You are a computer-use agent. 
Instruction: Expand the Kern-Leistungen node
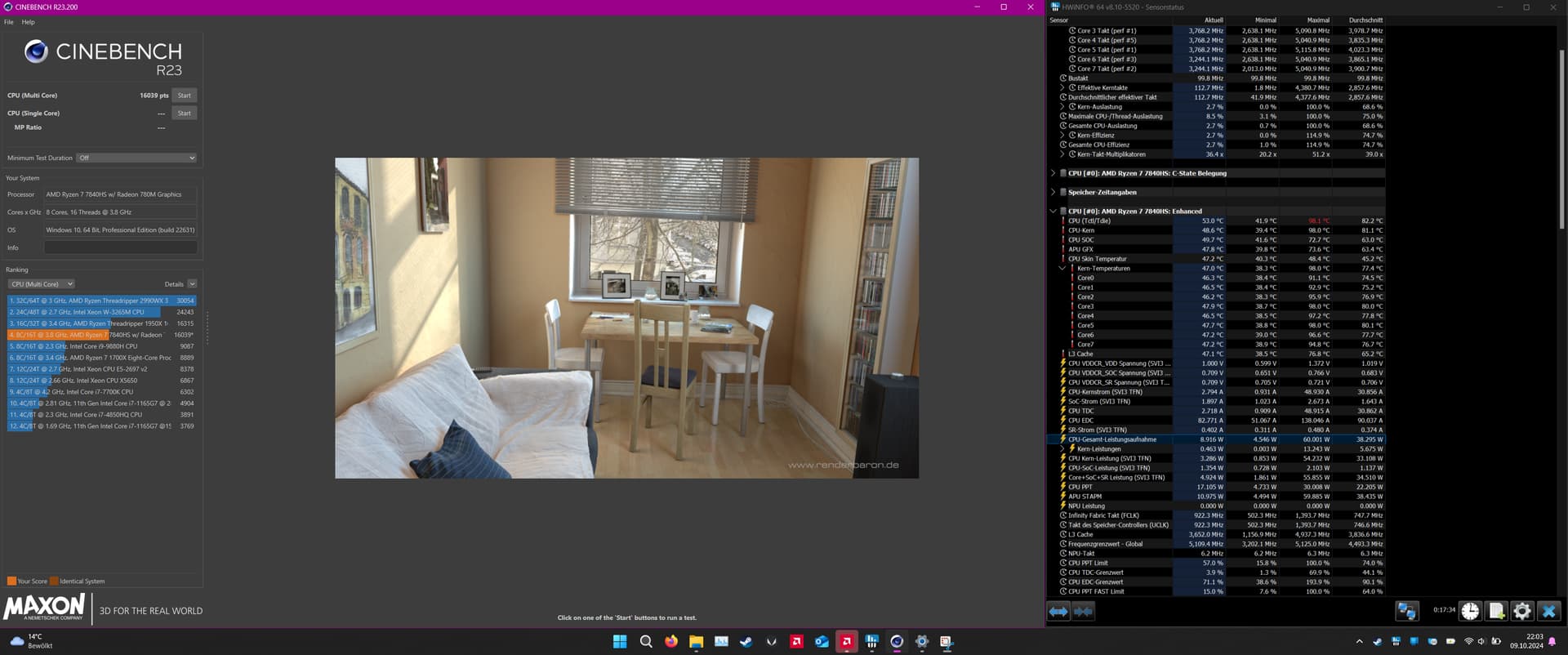pyautogui.click(x=1062, y=448)
